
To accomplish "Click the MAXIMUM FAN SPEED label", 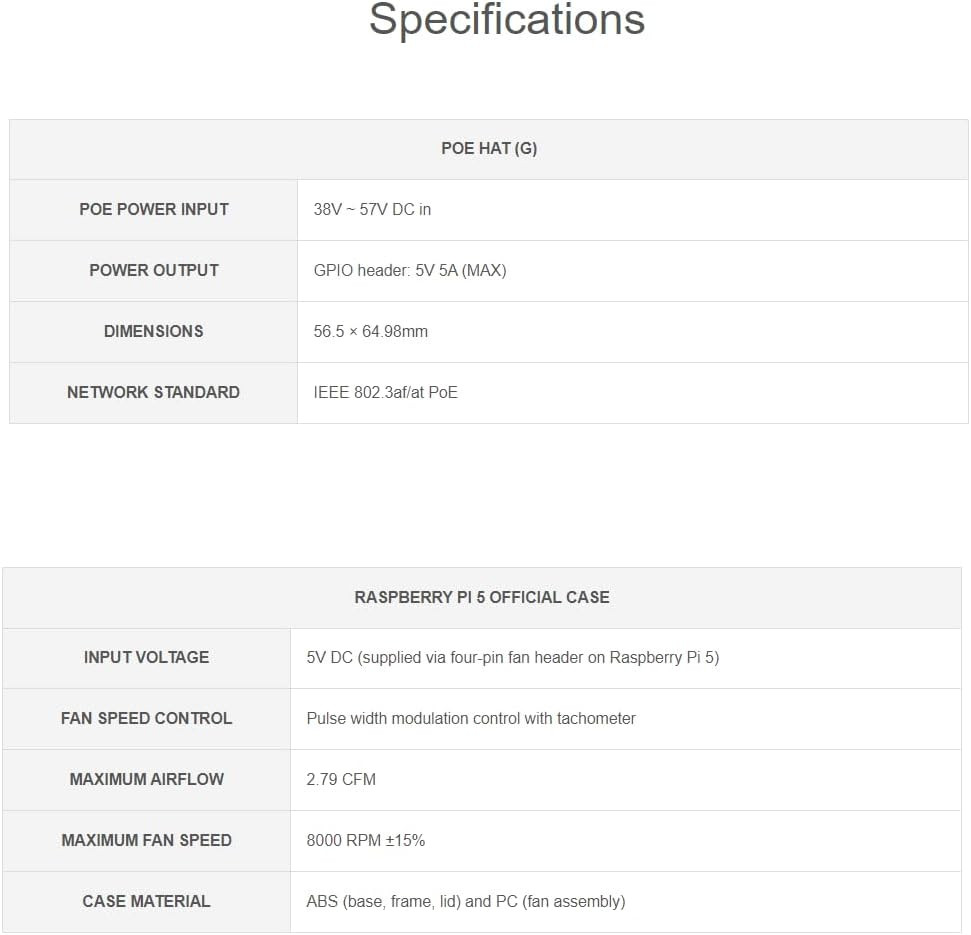I will coord(146,840).
